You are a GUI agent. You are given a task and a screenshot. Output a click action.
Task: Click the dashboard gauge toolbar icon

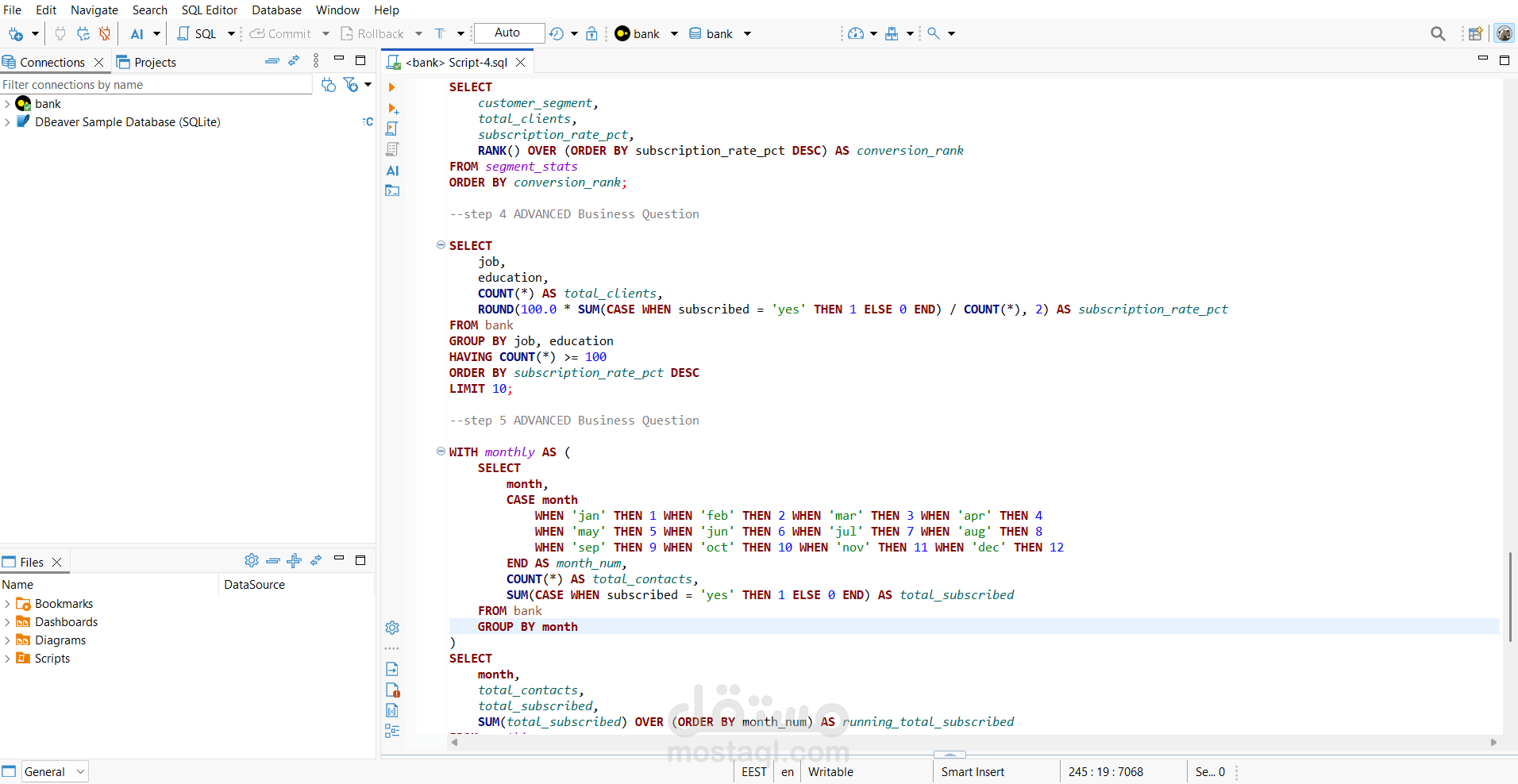pyautogui.click(x=856, y=34)
